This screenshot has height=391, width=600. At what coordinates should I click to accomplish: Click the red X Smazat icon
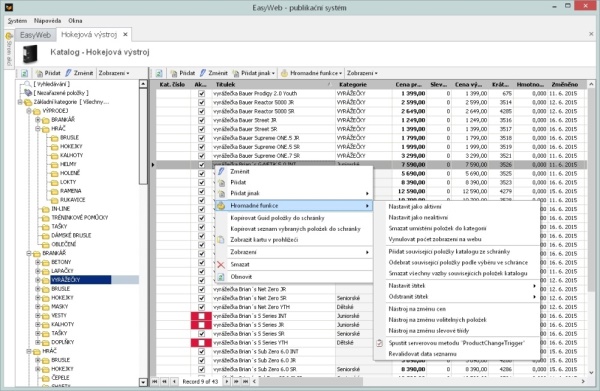221,265
